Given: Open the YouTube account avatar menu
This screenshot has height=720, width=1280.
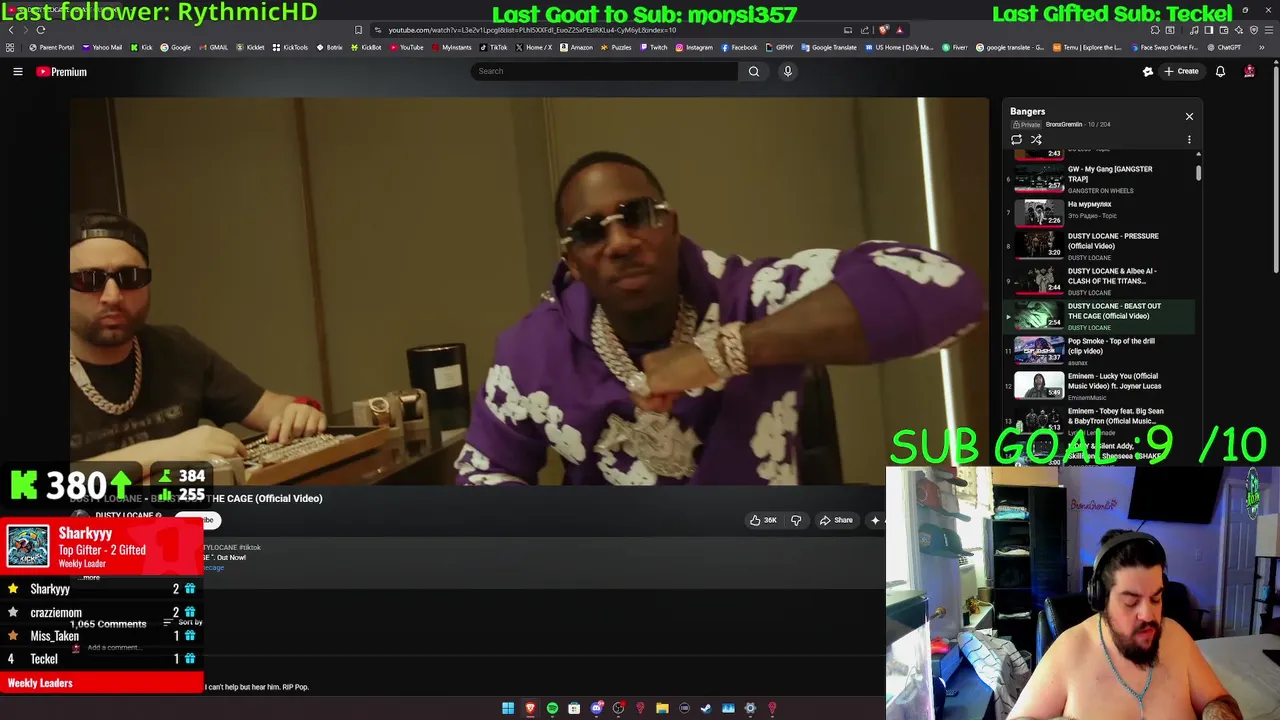Looking at the screenshot, I should (1249, 72).
